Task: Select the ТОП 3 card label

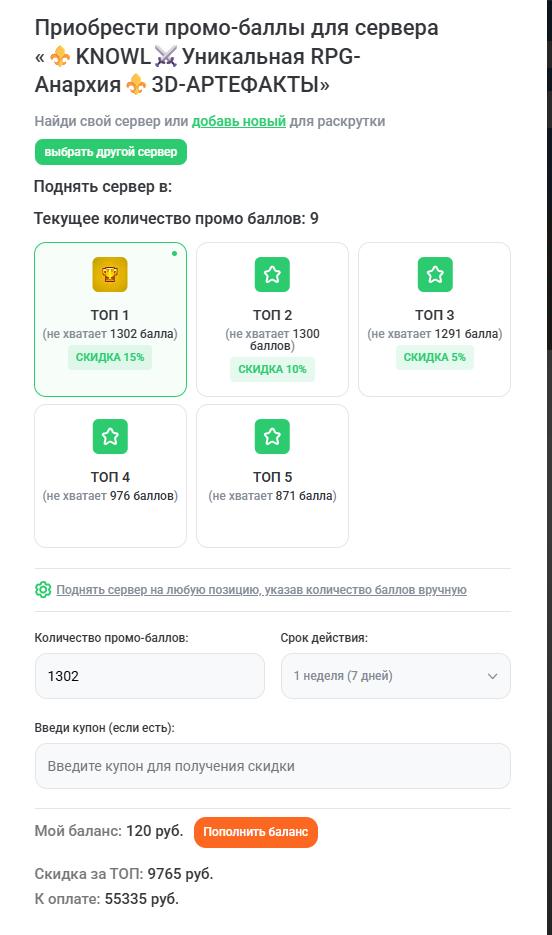Action: point(435,315)
